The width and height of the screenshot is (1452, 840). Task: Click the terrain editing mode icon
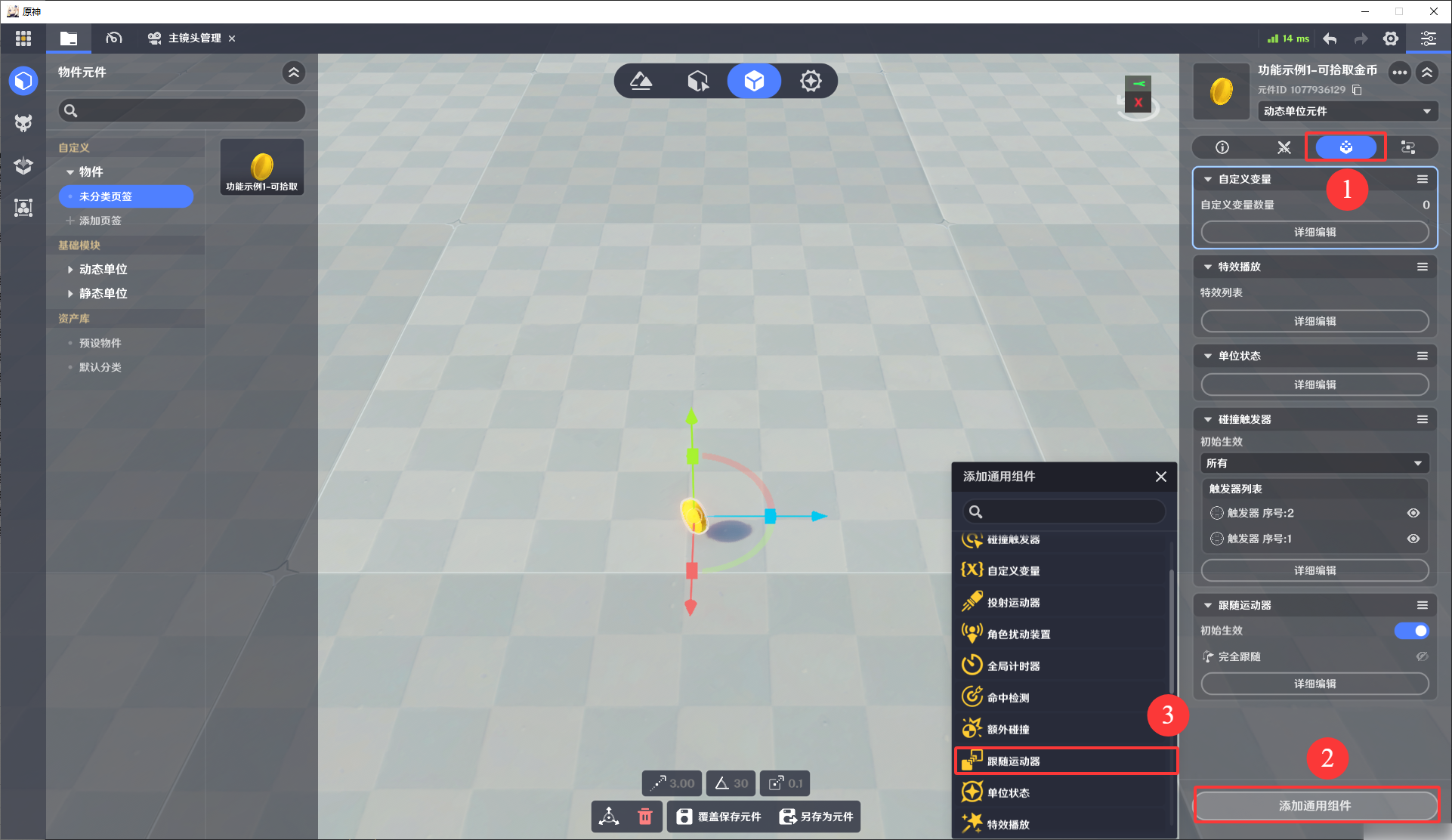point(641,81)
